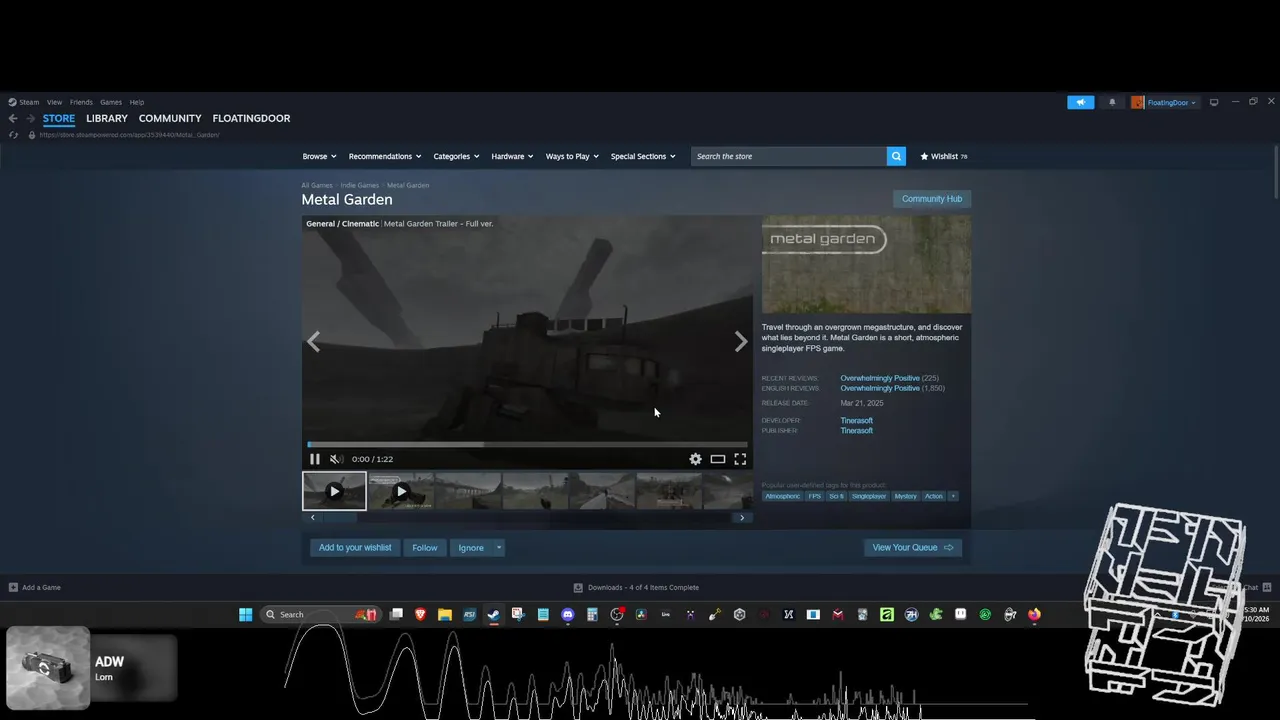Screen dimensions: 1280x720
Task: Seek on the trailer progress bar
Action: (527, 444)
